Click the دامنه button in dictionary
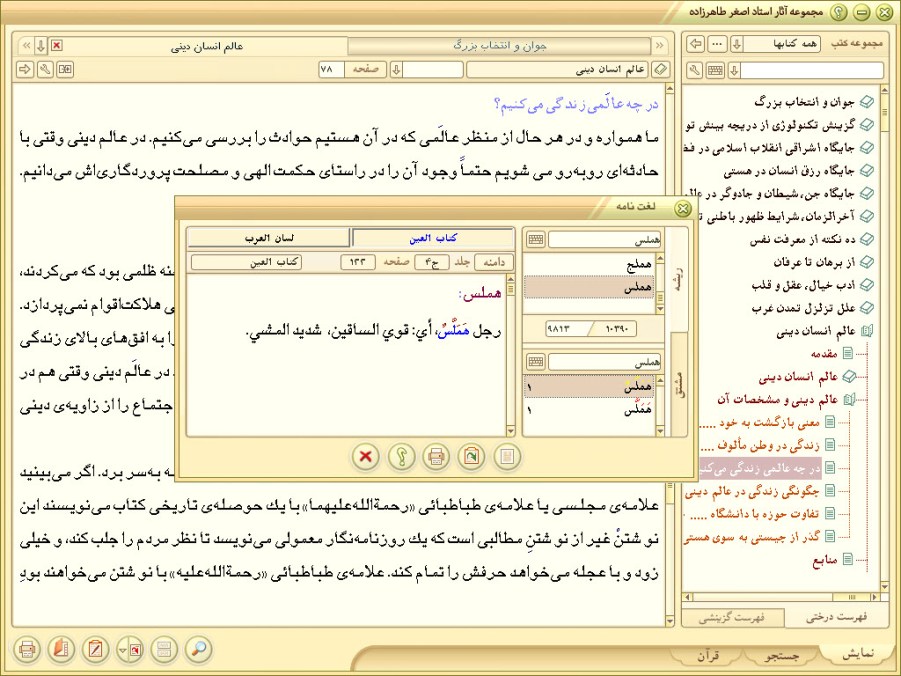This screenshot has width=901, height=676. pos(494,262)
